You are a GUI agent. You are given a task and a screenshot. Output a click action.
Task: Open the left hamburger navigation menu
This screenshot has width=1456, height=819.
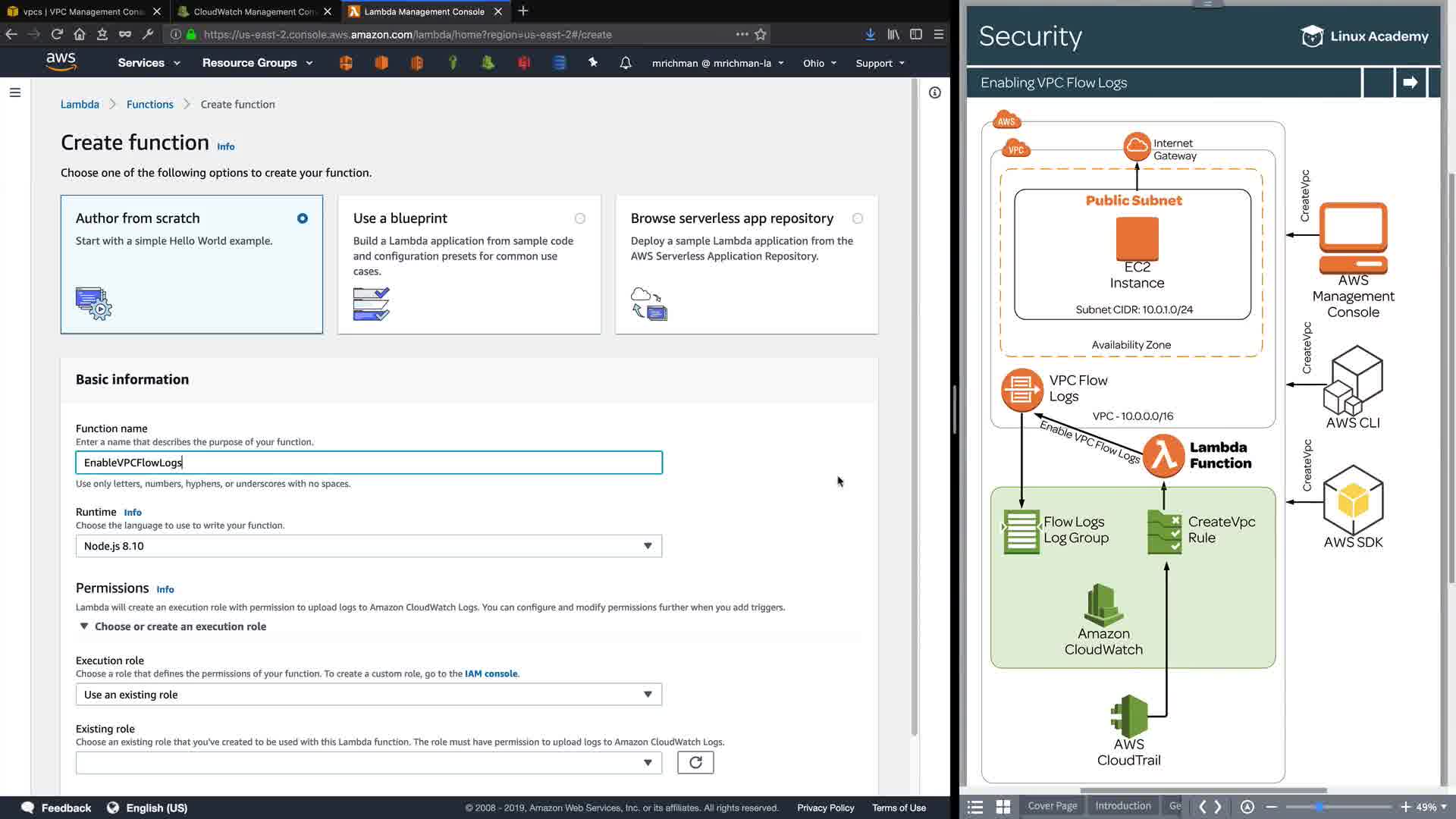tap(15, 93)
